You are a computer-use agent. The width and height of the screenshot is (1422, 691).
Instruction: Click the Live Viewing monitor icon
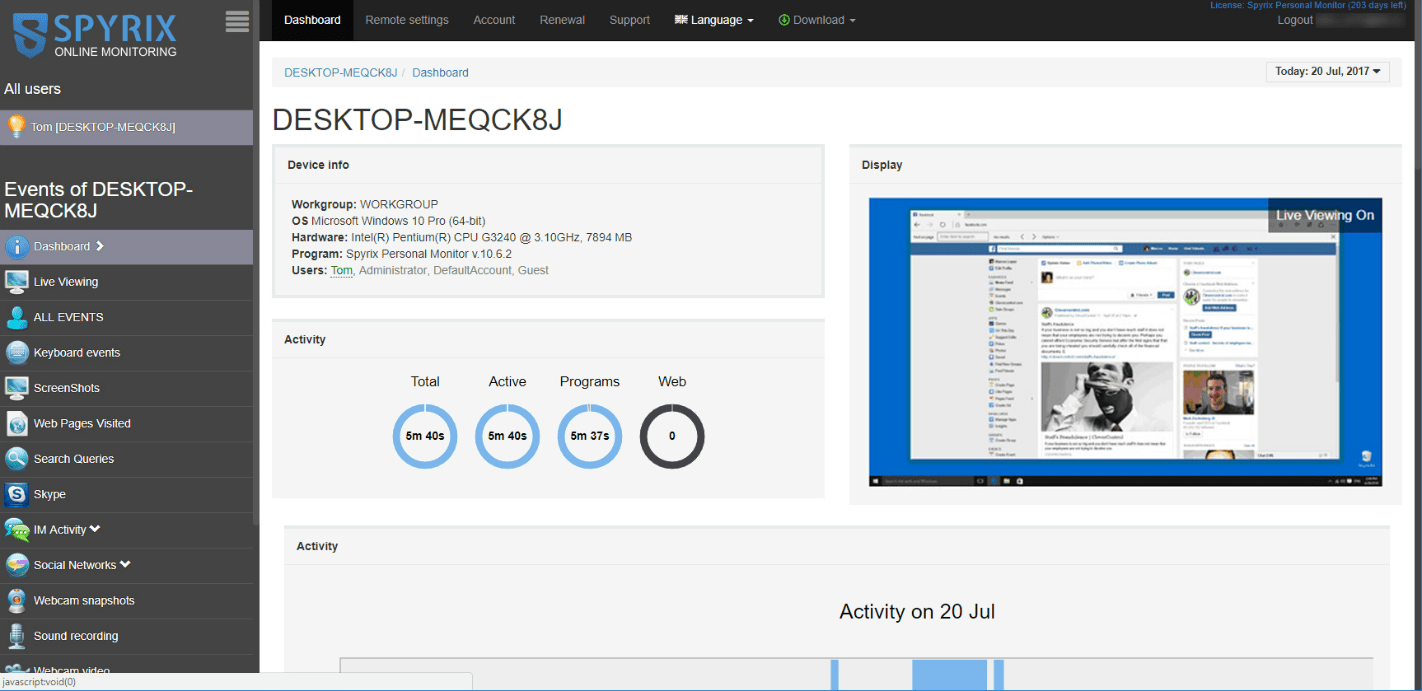click(16, 282)
